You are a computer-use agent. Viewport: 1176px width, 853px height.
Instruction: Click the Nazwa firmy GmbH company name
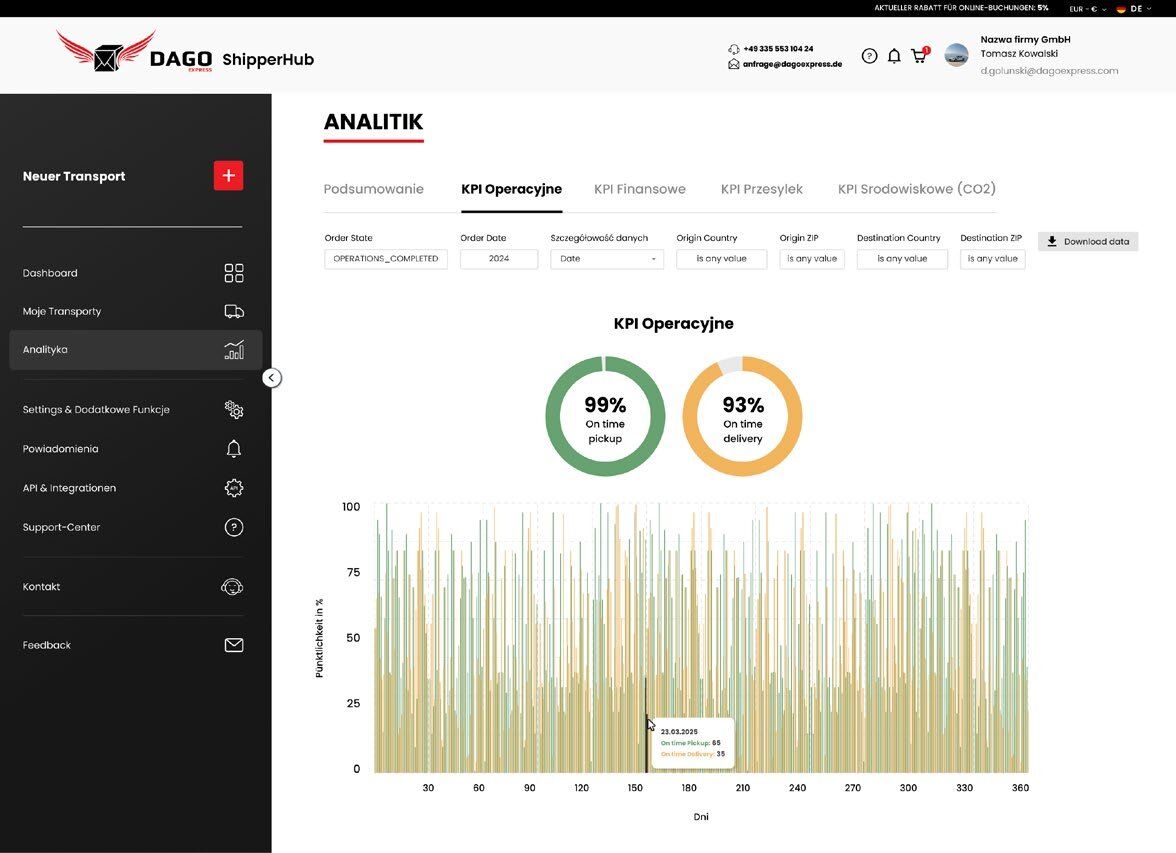(1025, 39)
